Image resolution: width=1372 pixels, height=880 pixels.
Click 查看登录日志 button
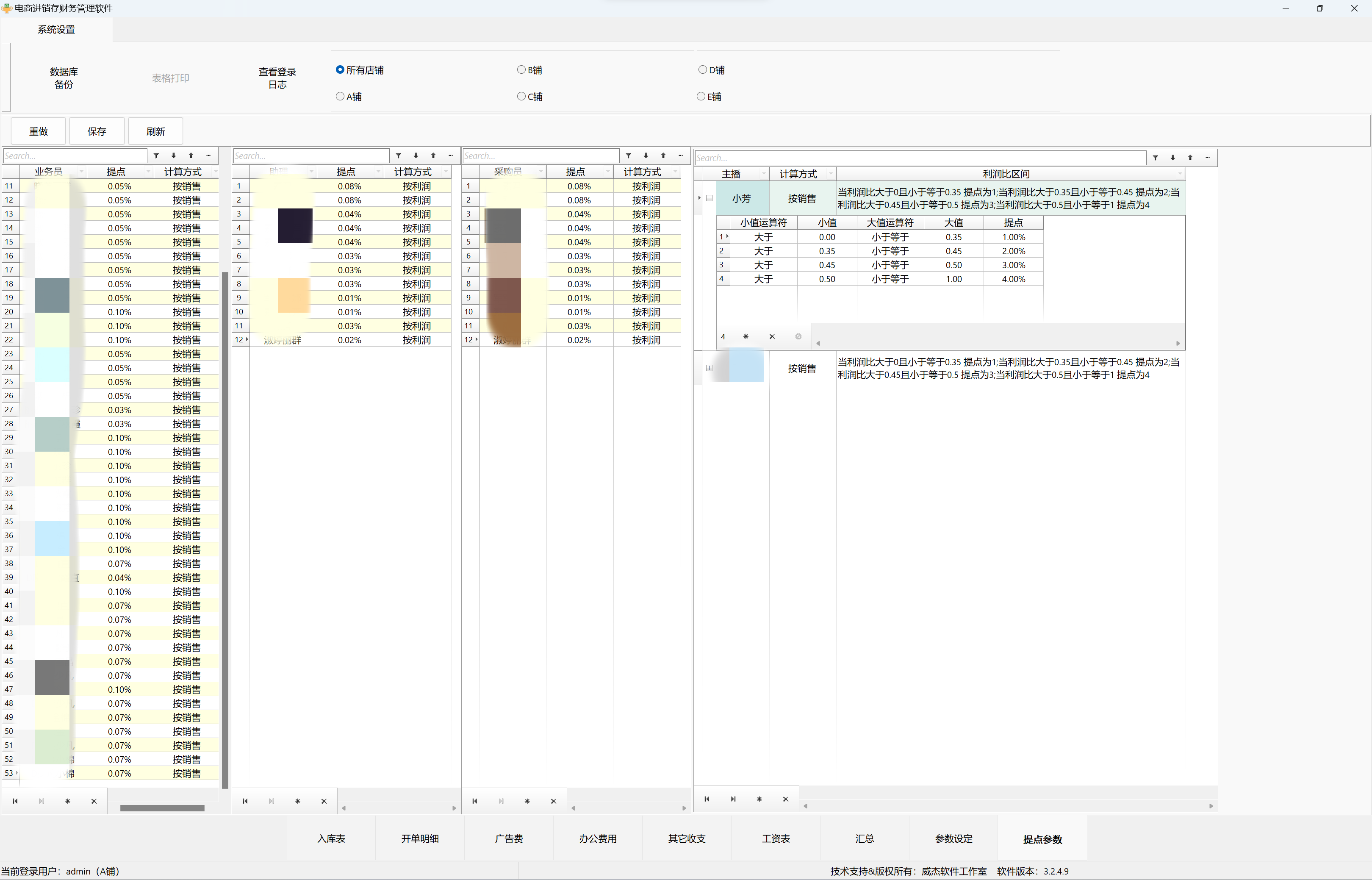click(277, 78)
